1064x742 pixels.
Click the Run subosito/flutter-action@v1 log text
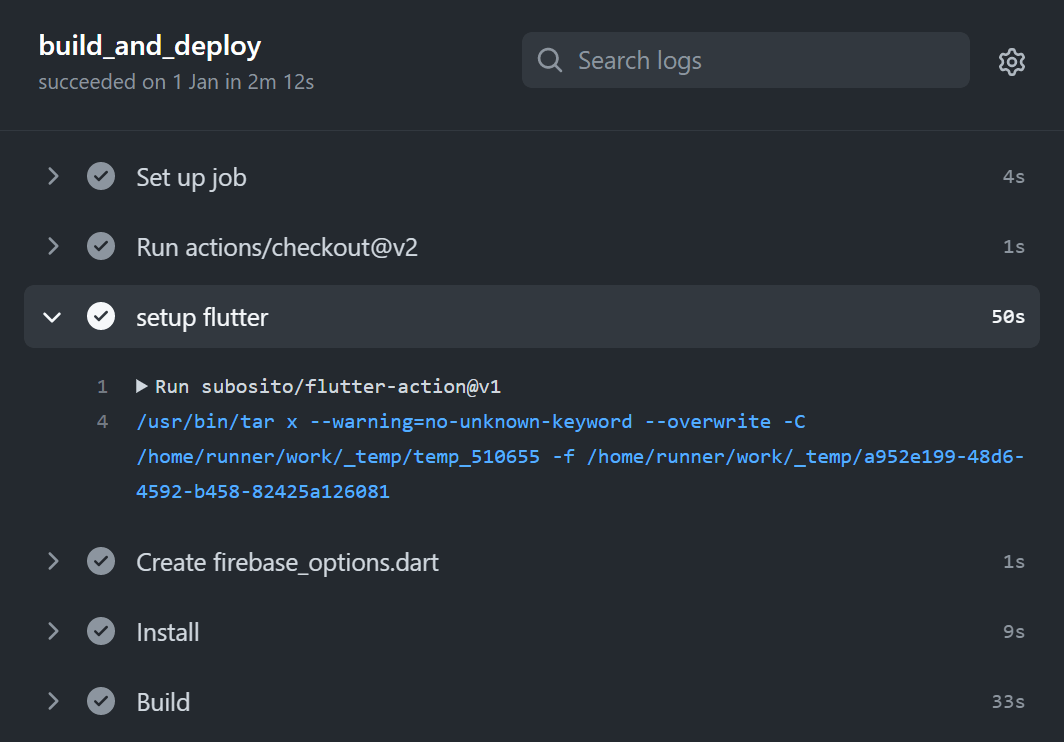(328, 387)
